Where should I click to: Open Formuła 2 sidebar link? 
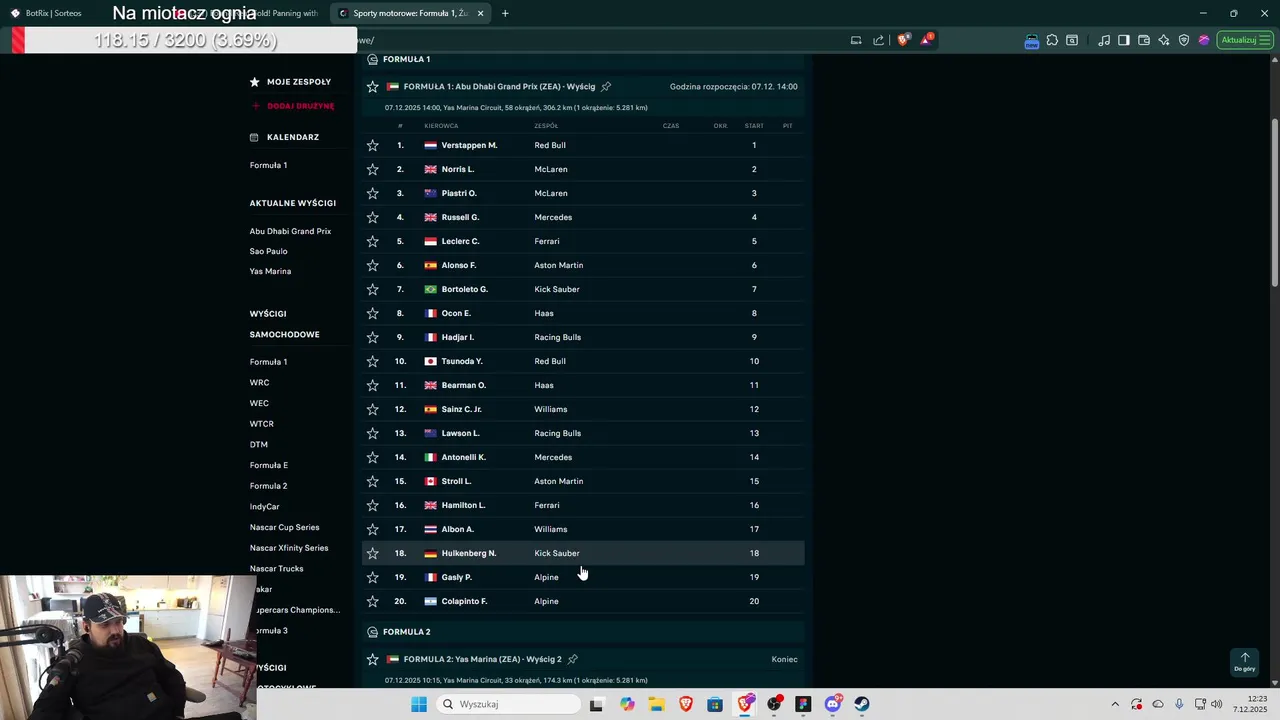pos(269,486)
